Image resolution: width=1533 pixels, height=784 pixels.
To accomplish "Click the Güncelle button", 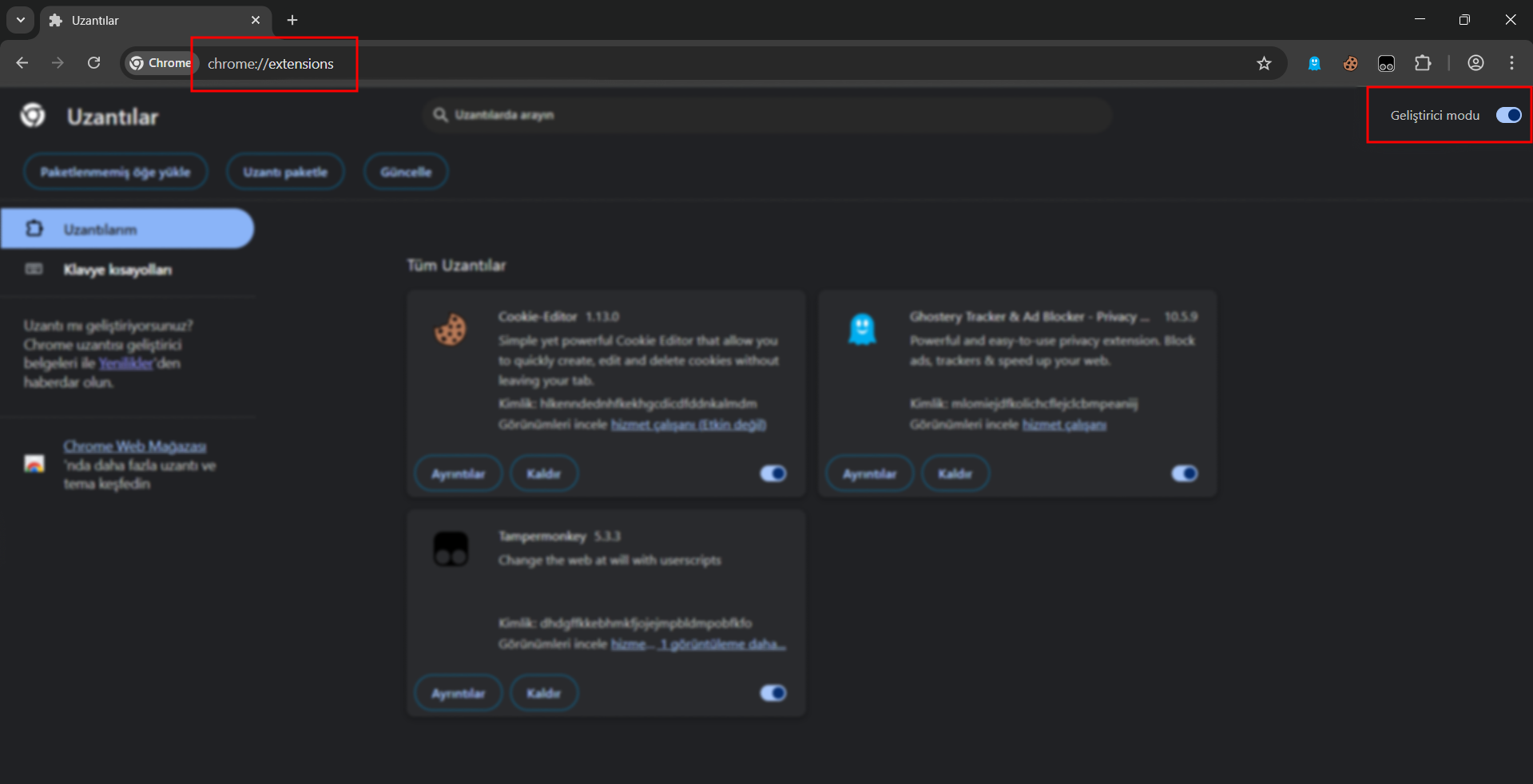I will click(406, 172).
